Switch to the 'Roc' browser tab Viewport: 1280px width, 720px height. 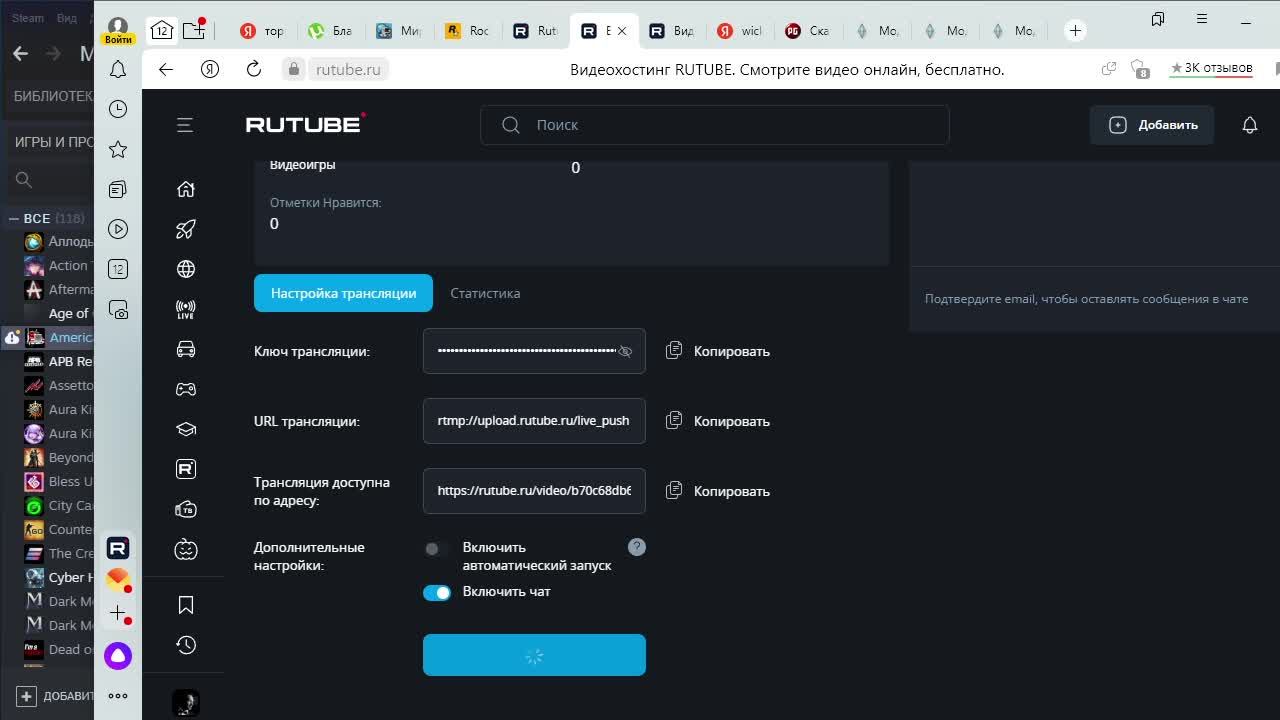pyautogui.click(x=467, y=31)
